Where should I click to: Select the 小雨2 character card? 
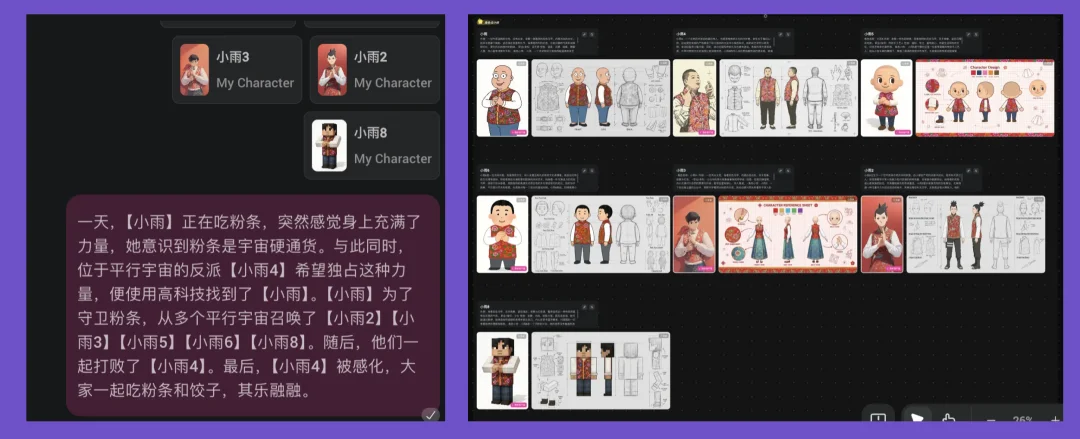(x=374, y=70)
